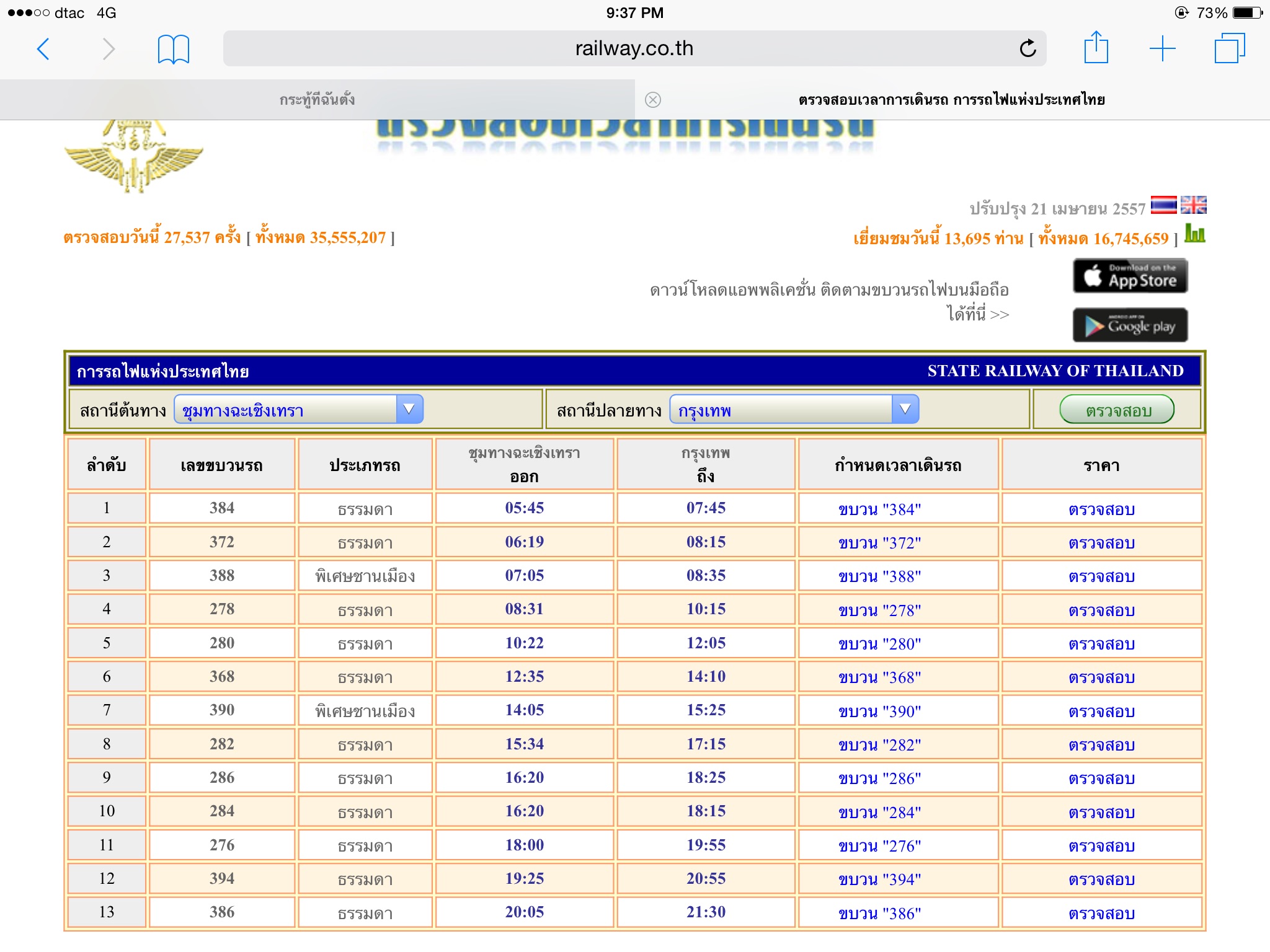Reload the page with the refresh icon
Screen dimensions: 1270x952
tap(1028, 48)
